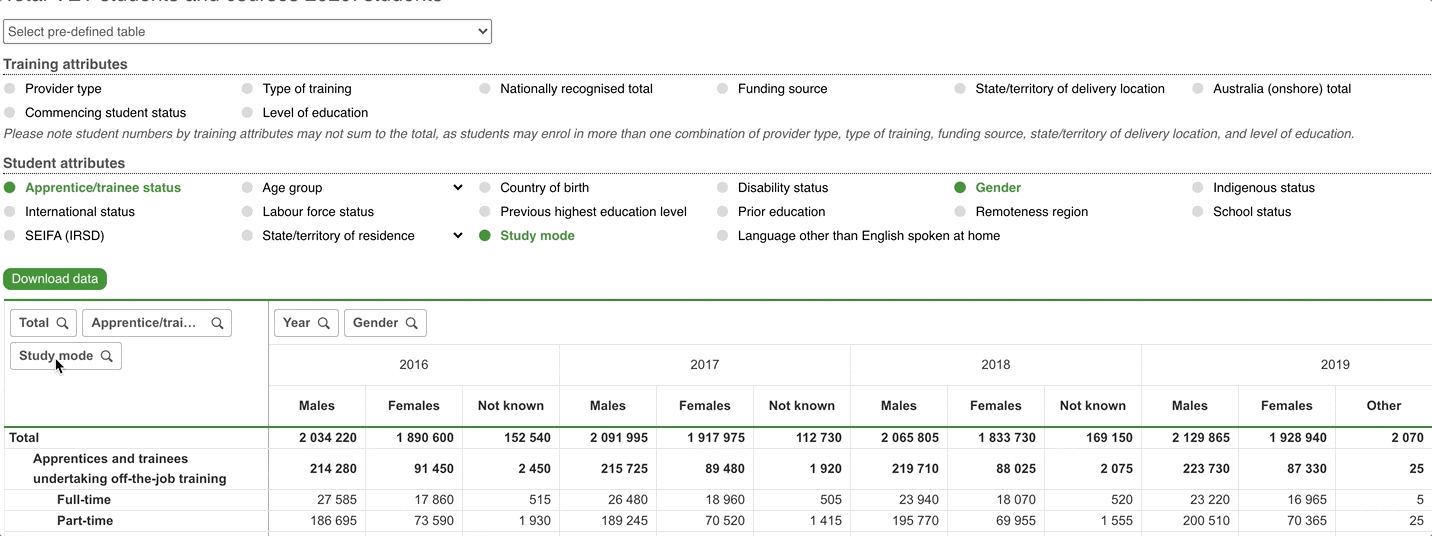1432x536 pixels.
Task: Click the search icon in Apprentice/trainee chip
Action: coord(217,323)
